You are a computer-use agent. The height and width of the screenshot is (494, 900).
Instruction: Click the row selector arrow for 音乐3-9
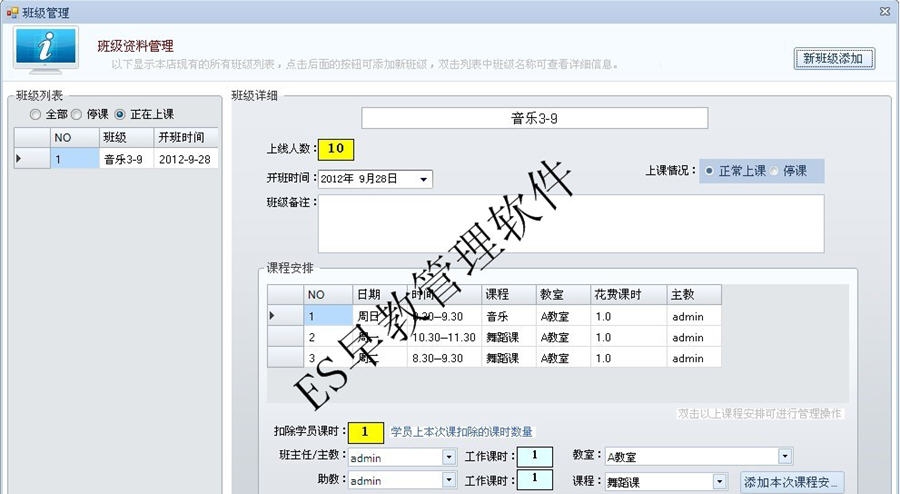tap(32, 159)
